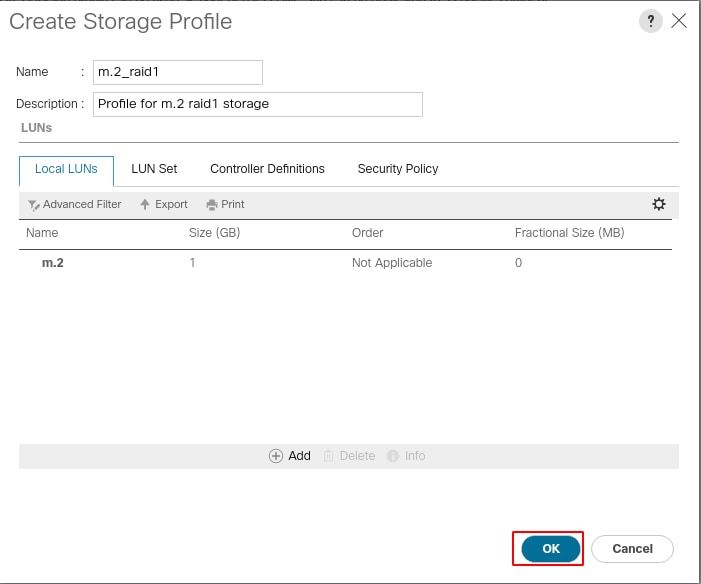The height and width of the screenshot is (584, 701).
Task: Select the Local LUNs tab
Action: click(x=66, y=170)
